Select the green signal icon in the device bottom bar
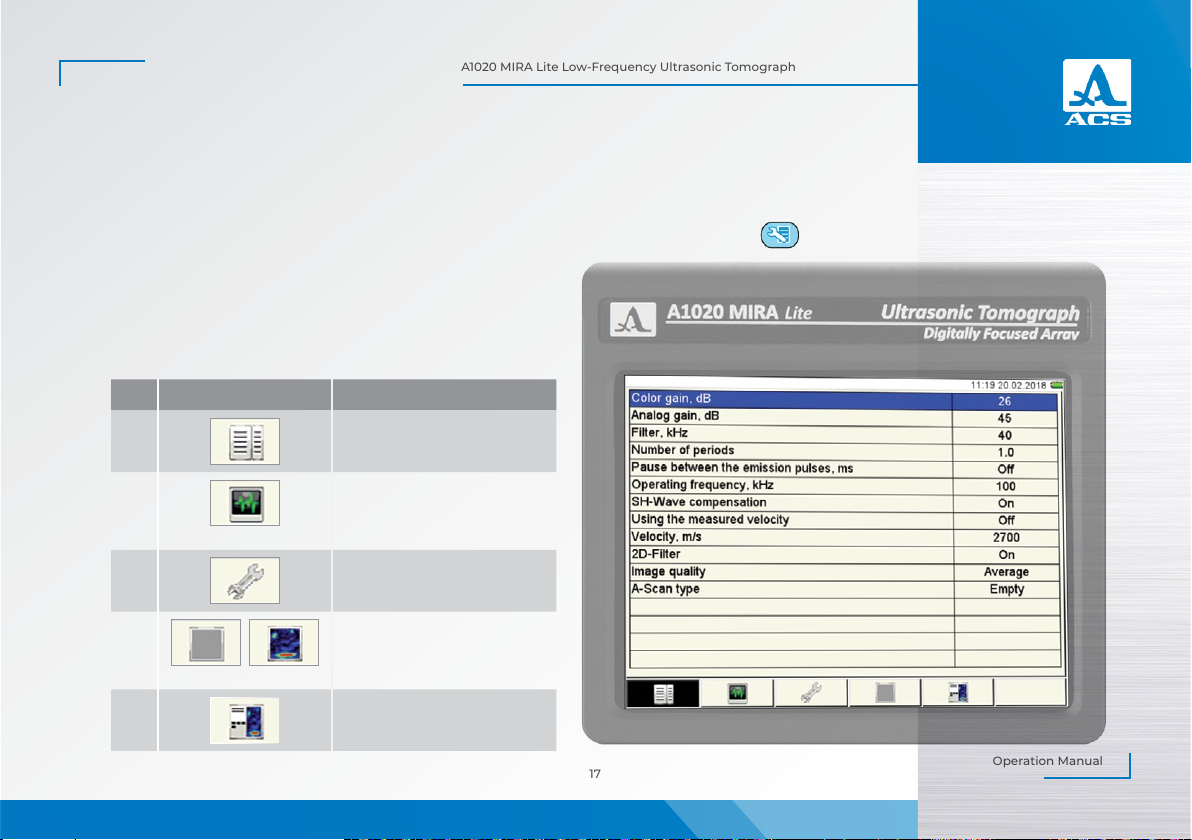The image size is (1192, 840). [737, 693]
